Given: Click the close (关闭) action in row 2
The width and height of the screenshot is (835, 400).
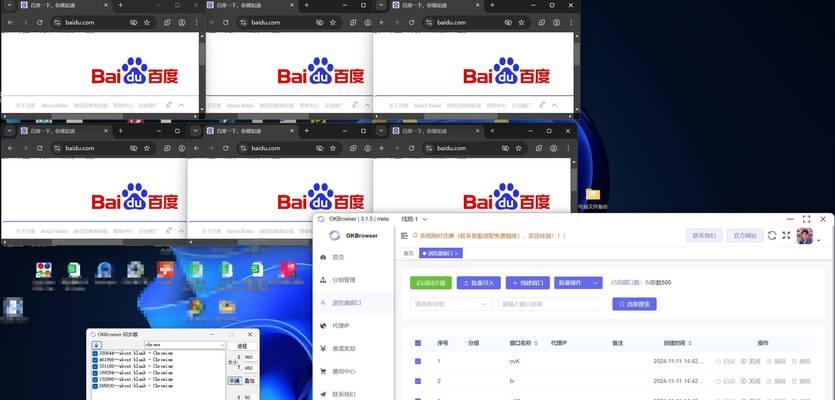Looking at the screenshot, I should (751, 381).
